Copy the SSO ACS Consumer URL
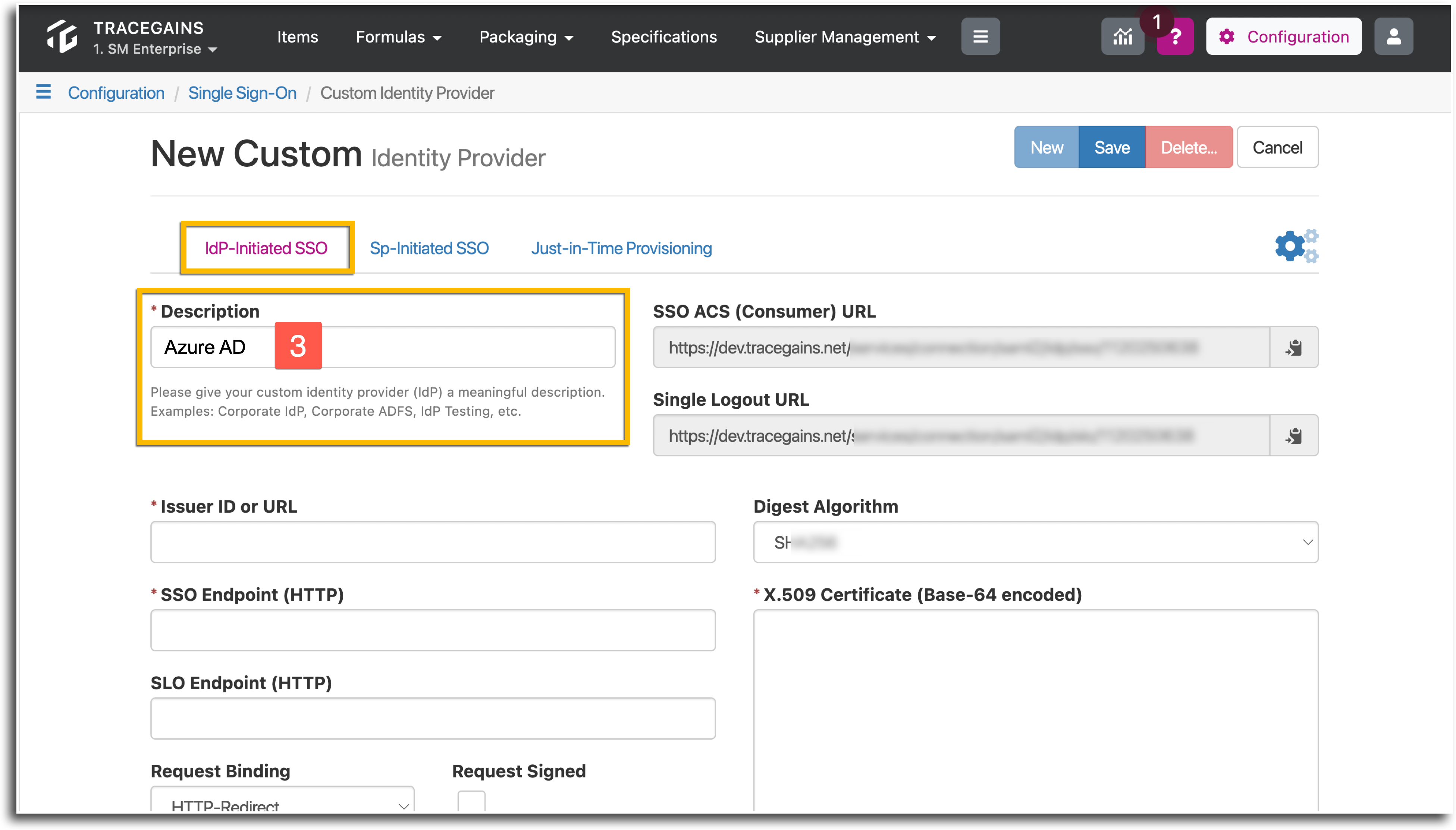Image resolution: width=1456 pixels, height=830 pixels. pos(1294,347)
